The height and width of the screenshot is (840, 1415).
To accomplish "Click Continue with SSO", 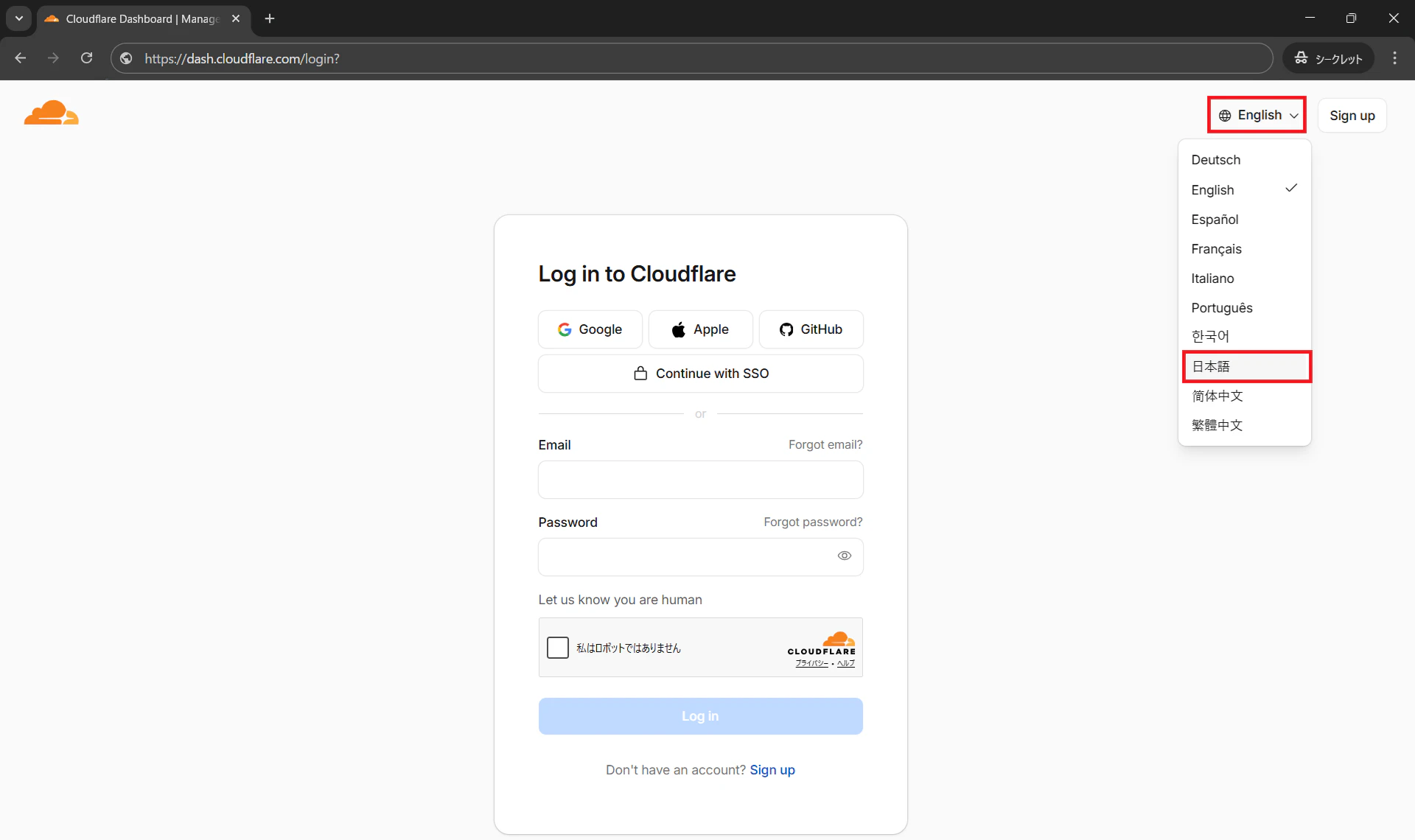I will [700, 374].
